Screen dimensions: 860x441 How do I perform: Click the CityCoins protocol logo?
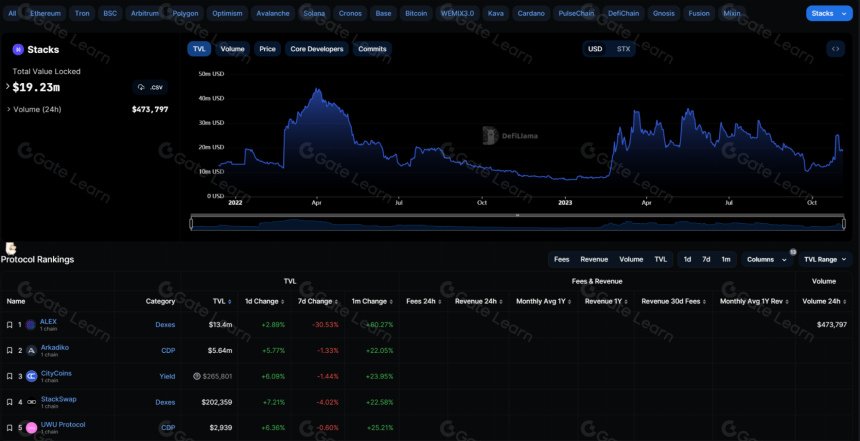31,376
